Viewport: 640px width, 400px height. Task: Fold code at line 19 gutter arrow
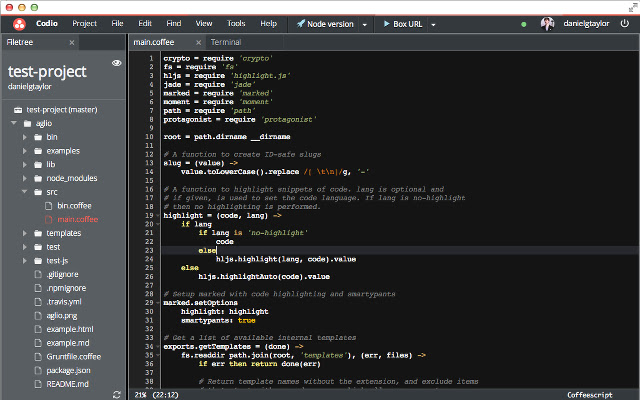(x=158, y=216)
